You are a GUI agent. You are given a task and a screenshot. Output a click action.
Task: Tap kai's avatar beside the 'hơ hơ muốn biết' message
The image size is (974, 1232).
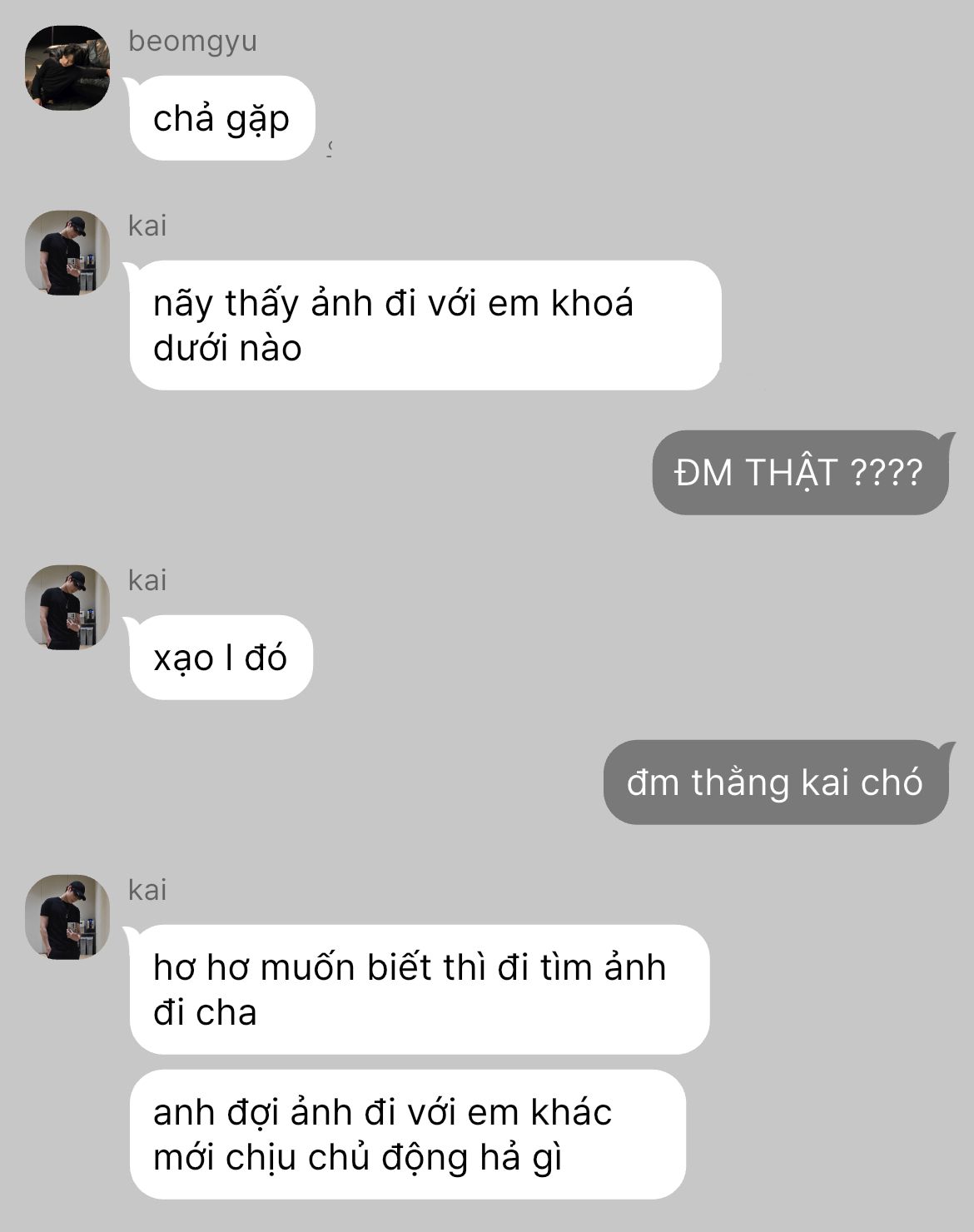[67, 917]
